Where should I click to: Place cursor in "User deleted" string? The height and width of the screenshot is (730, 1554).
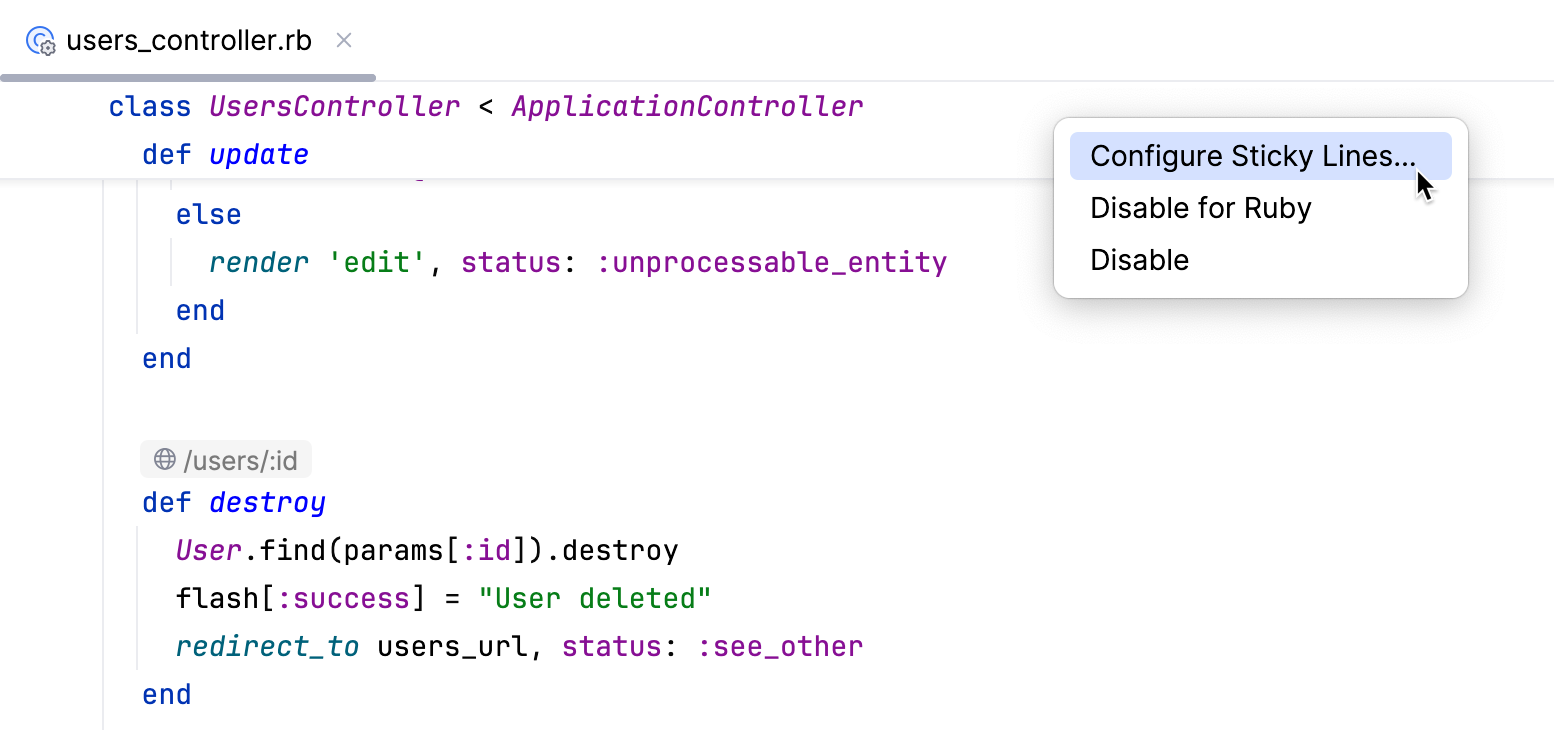pyautogui.click(x=594, y=598)
